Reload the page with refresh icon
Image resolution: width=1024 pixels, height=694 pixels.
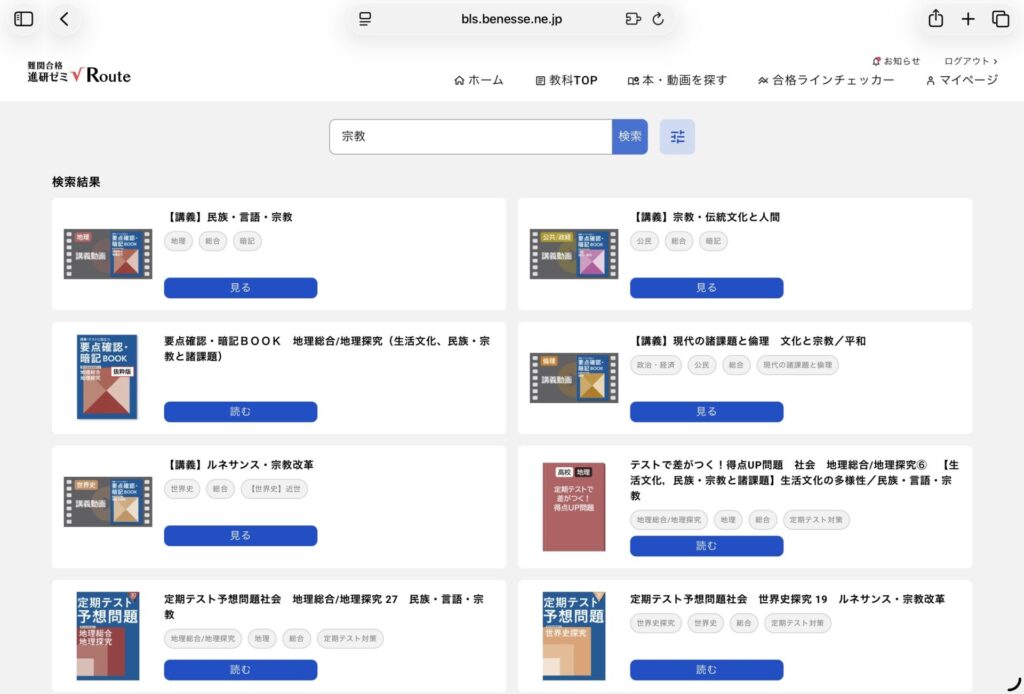tap(658, 19)
